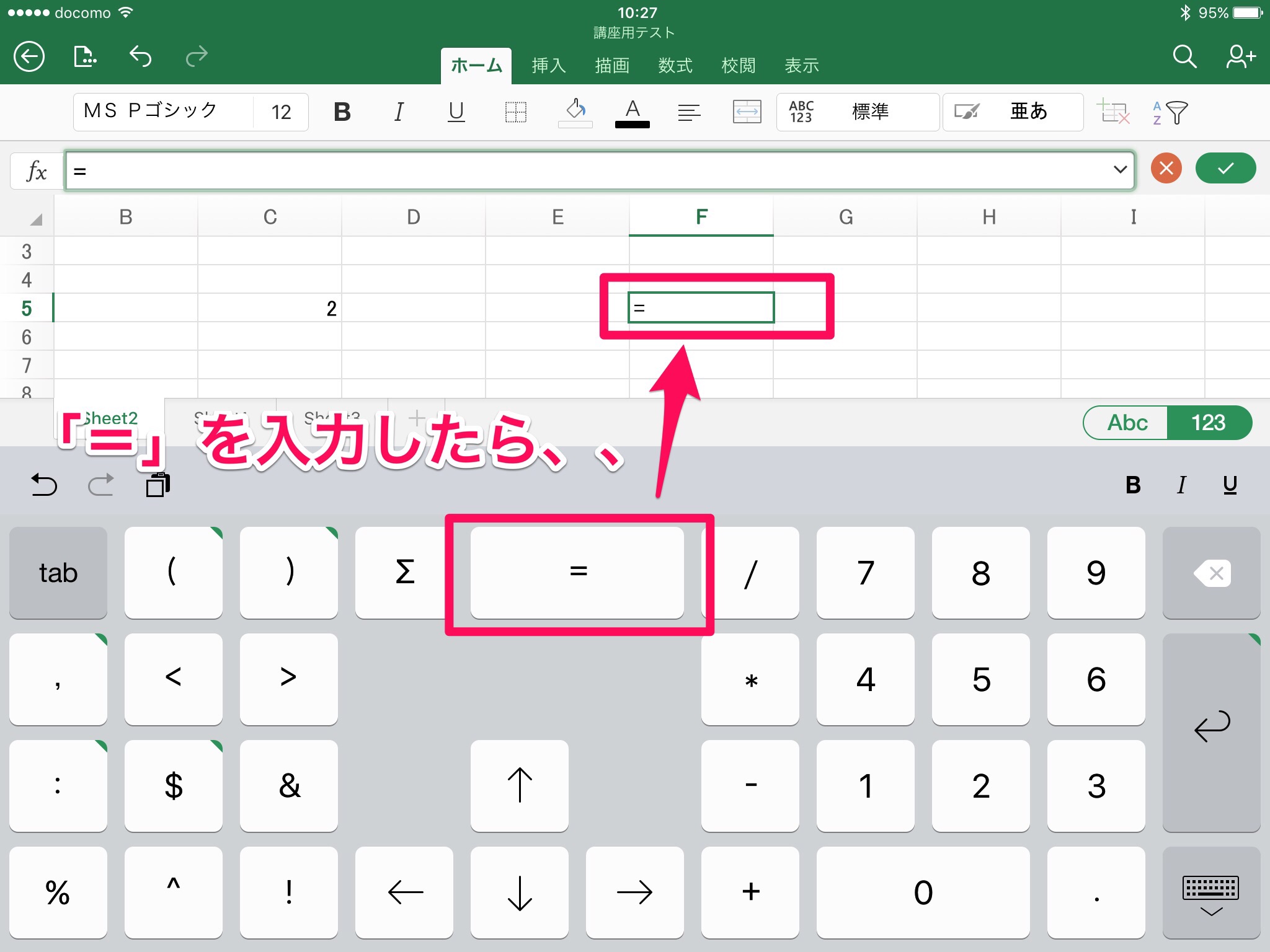This screenshot has height=952, width=1270.
Task: Open sort and filter icon
Action: point(1170,113)
